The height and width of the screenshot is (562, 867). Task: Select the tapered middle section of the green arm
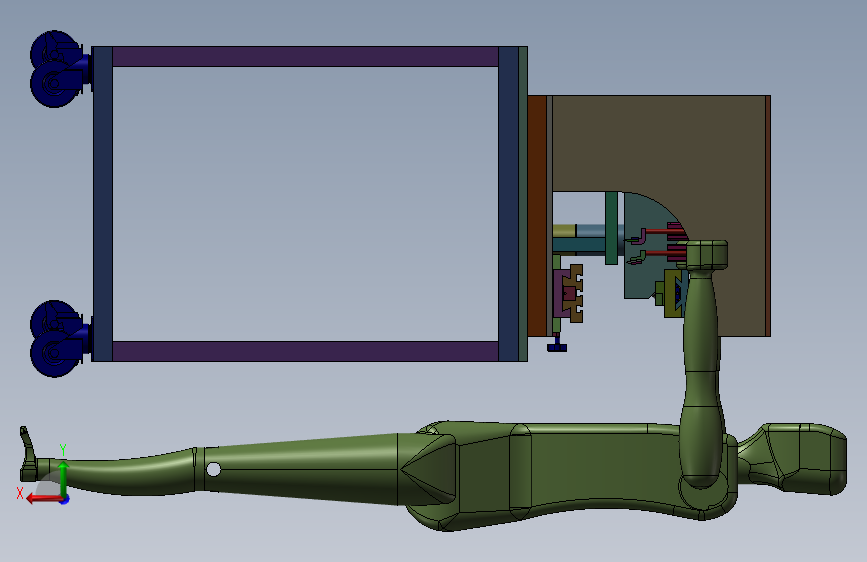point(301,469)
